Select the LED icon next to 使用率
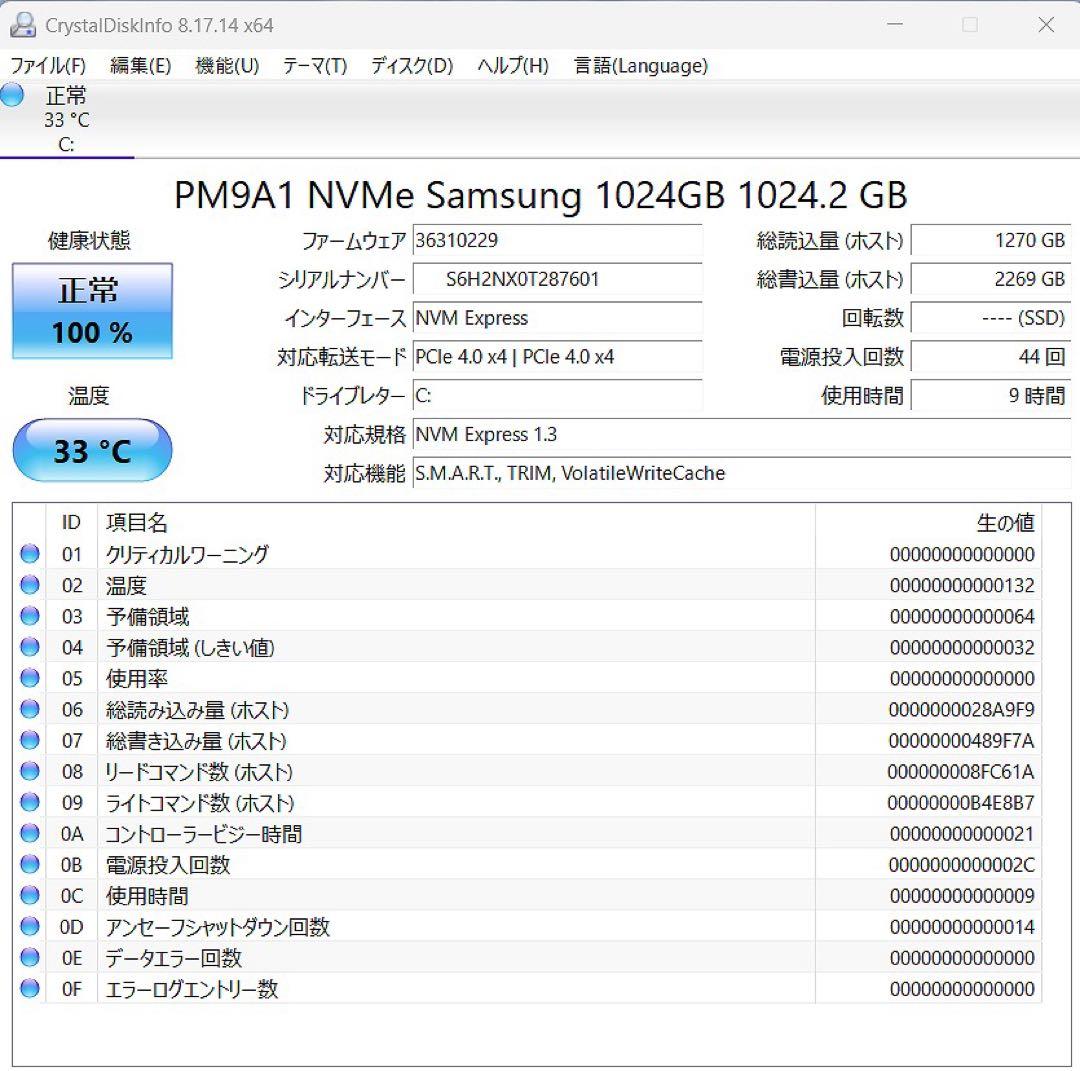Viewport: 1080px width, 1071px height. [x=29, y=678]
